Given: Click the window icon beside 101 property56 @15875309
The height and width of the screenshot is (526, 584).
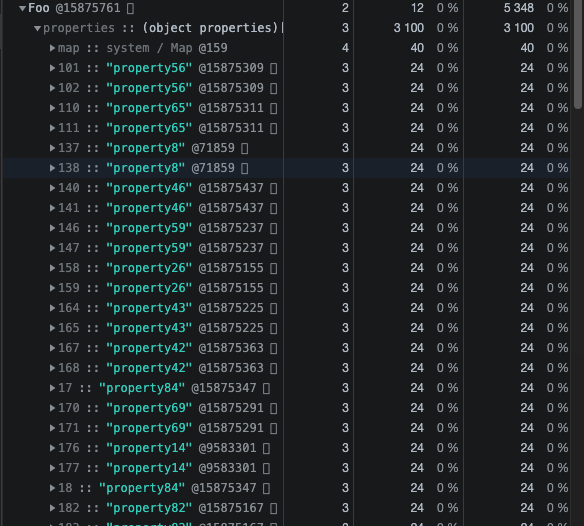Looking at the screenshot, I should click(x=273, y=68).
